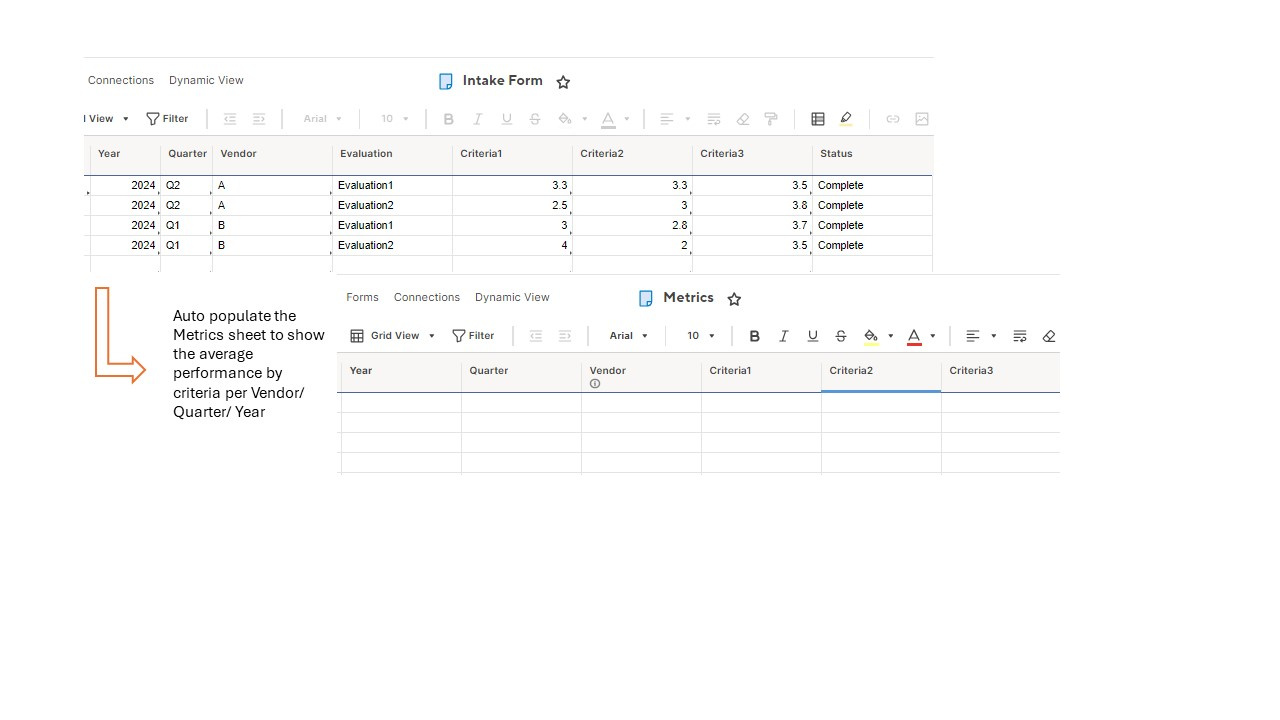Click Underline in the Metrics toolbar
1280x720 pixels.
(x=813, y=336)
